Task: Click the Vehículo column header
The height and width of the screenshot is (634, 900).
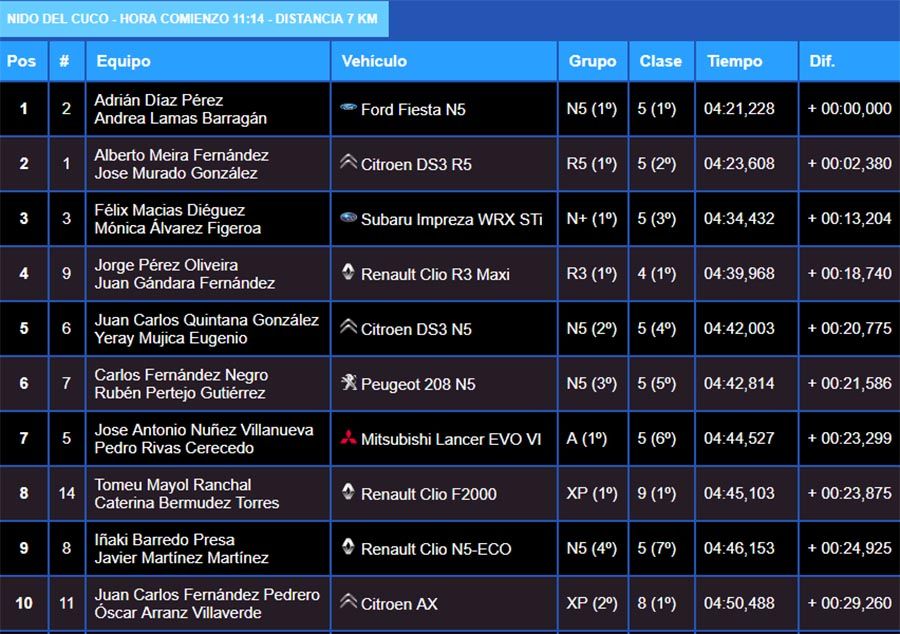Action: tap(374, 61)
